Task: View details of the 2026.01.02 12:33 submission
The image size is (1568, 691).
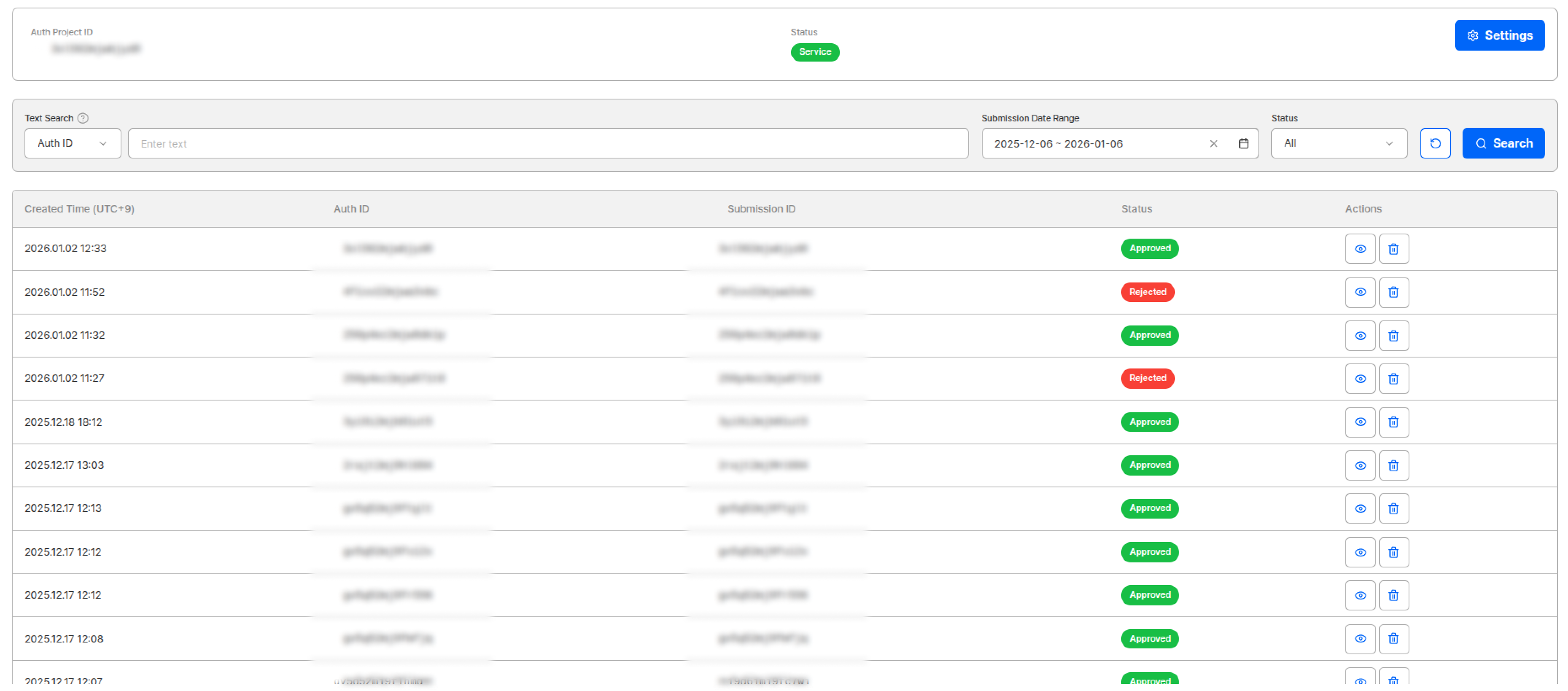Action: [x=1361, y=248]
